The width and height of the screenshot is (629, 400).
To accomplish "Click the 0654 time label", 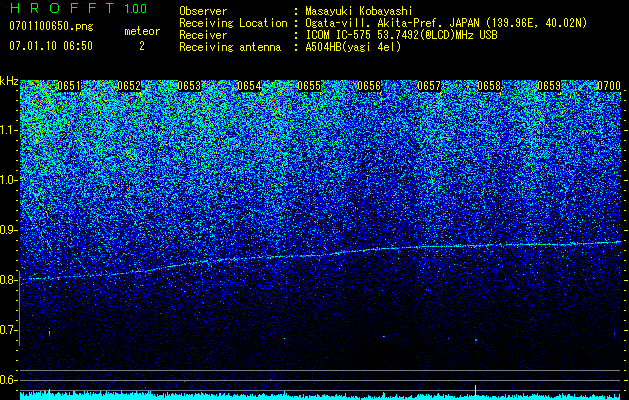I will coord(249,86).
